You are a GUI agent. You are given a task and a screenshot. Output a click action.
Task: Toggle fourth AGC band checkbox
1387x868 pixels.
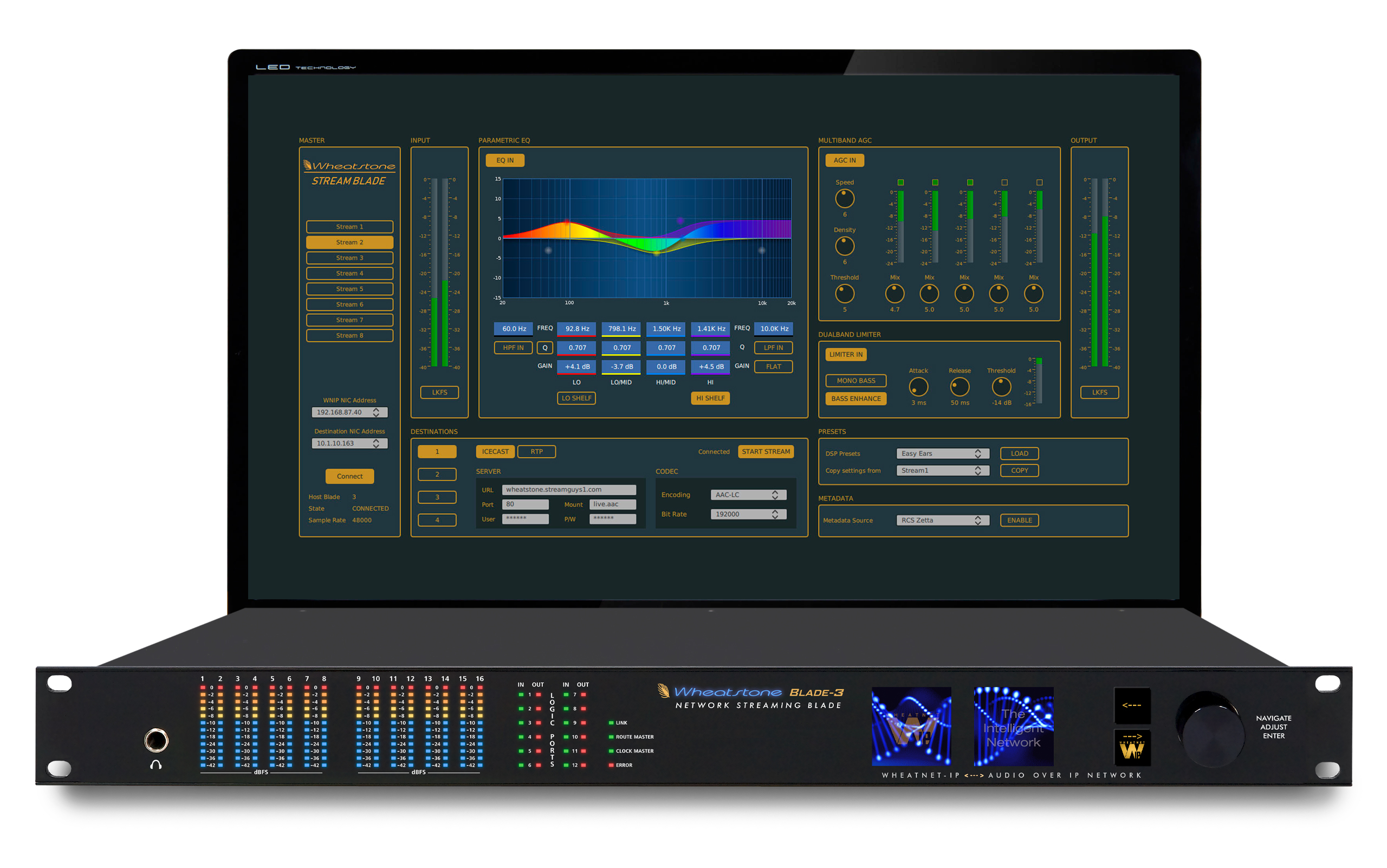coord(1004,182)
